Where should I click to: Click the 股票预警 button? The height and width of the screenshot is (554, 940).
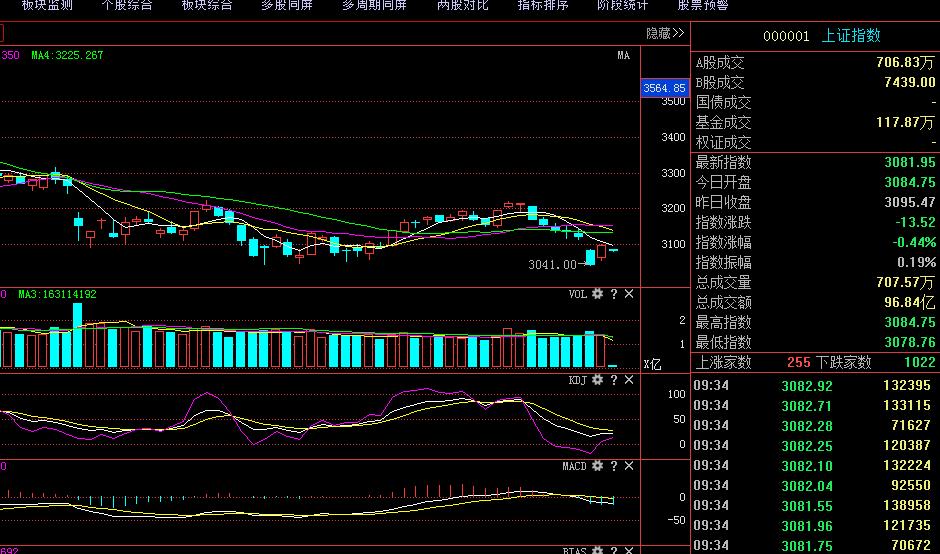coord(703,5)
